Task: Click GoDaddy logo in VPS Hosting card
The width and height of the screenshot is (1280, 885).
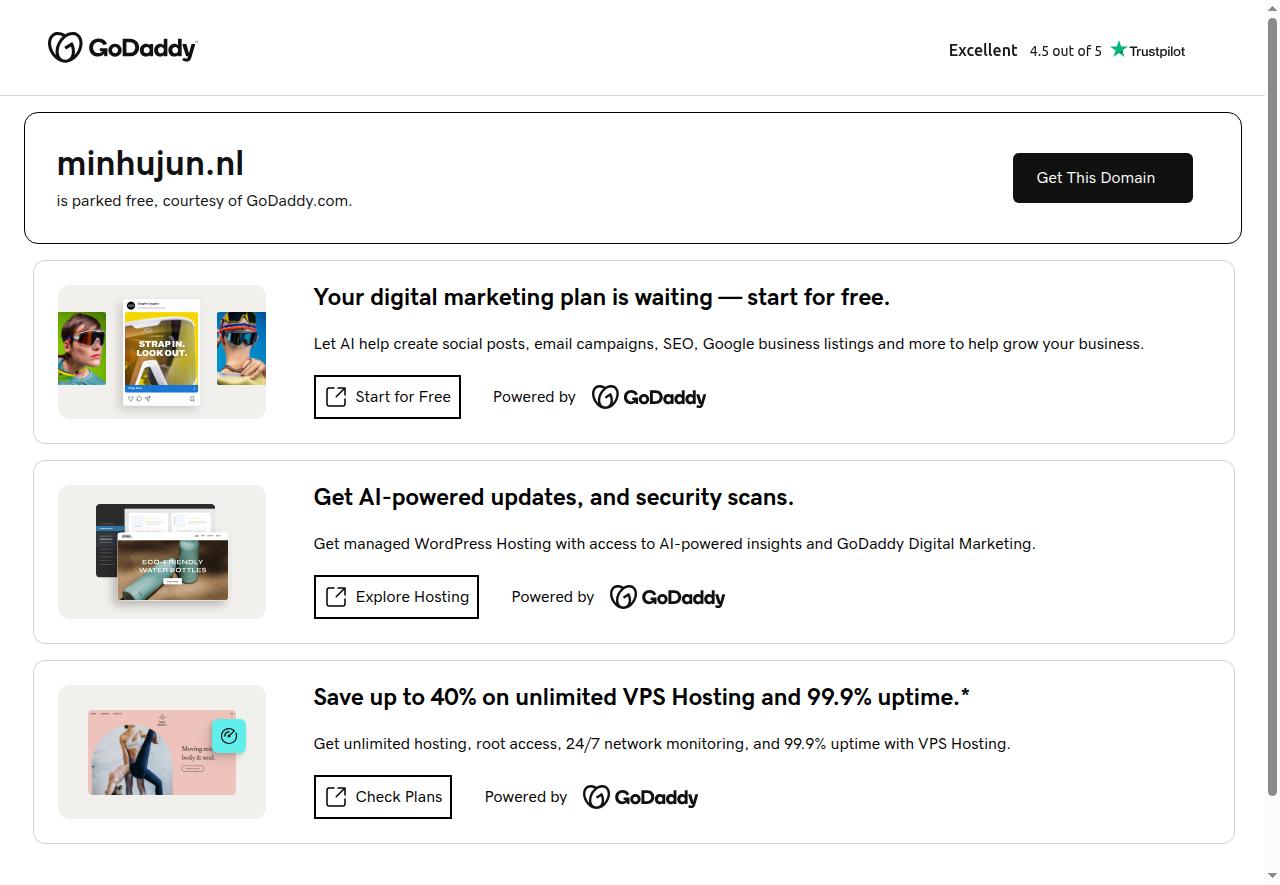Action: (640, 797)
